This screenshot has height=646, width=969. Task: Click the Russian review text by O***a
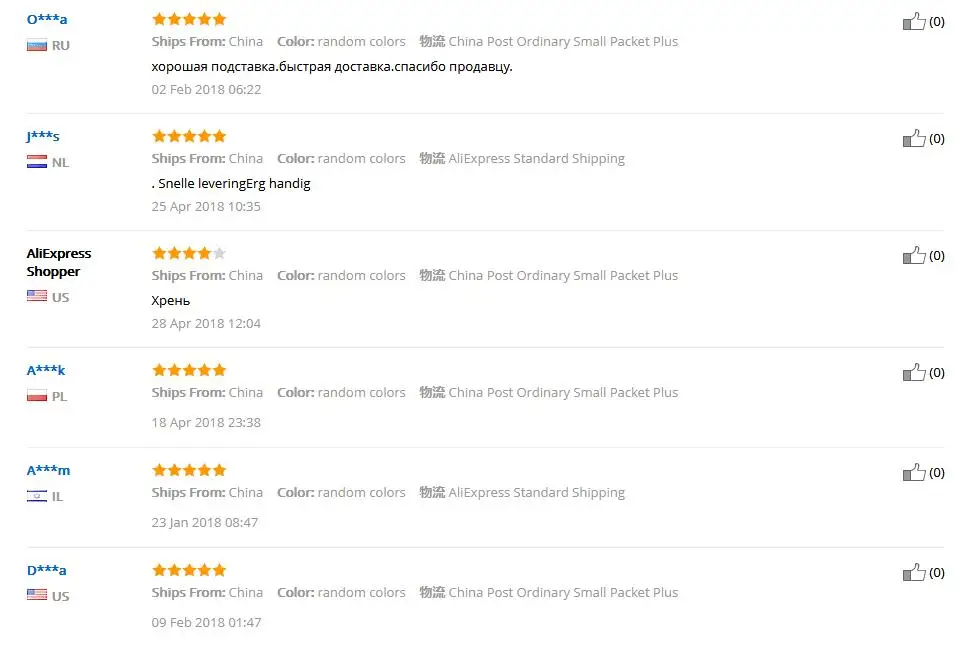coord(332,67)
